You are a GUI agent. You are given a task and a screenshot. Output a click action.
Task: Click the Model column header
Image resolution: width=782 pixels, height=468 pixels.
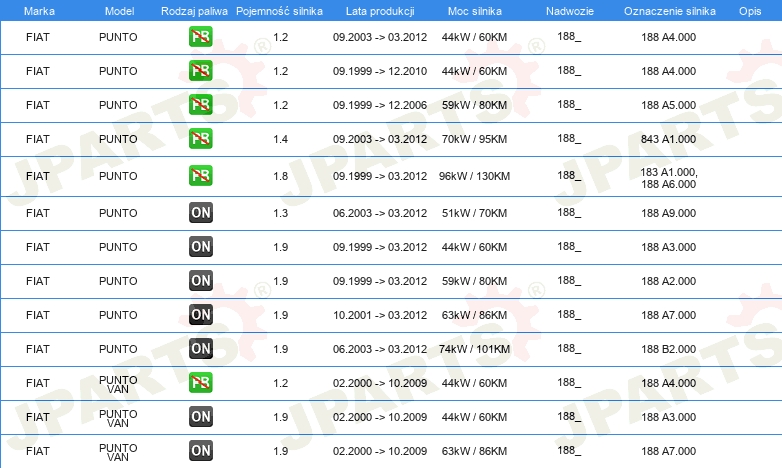[119, 11]
